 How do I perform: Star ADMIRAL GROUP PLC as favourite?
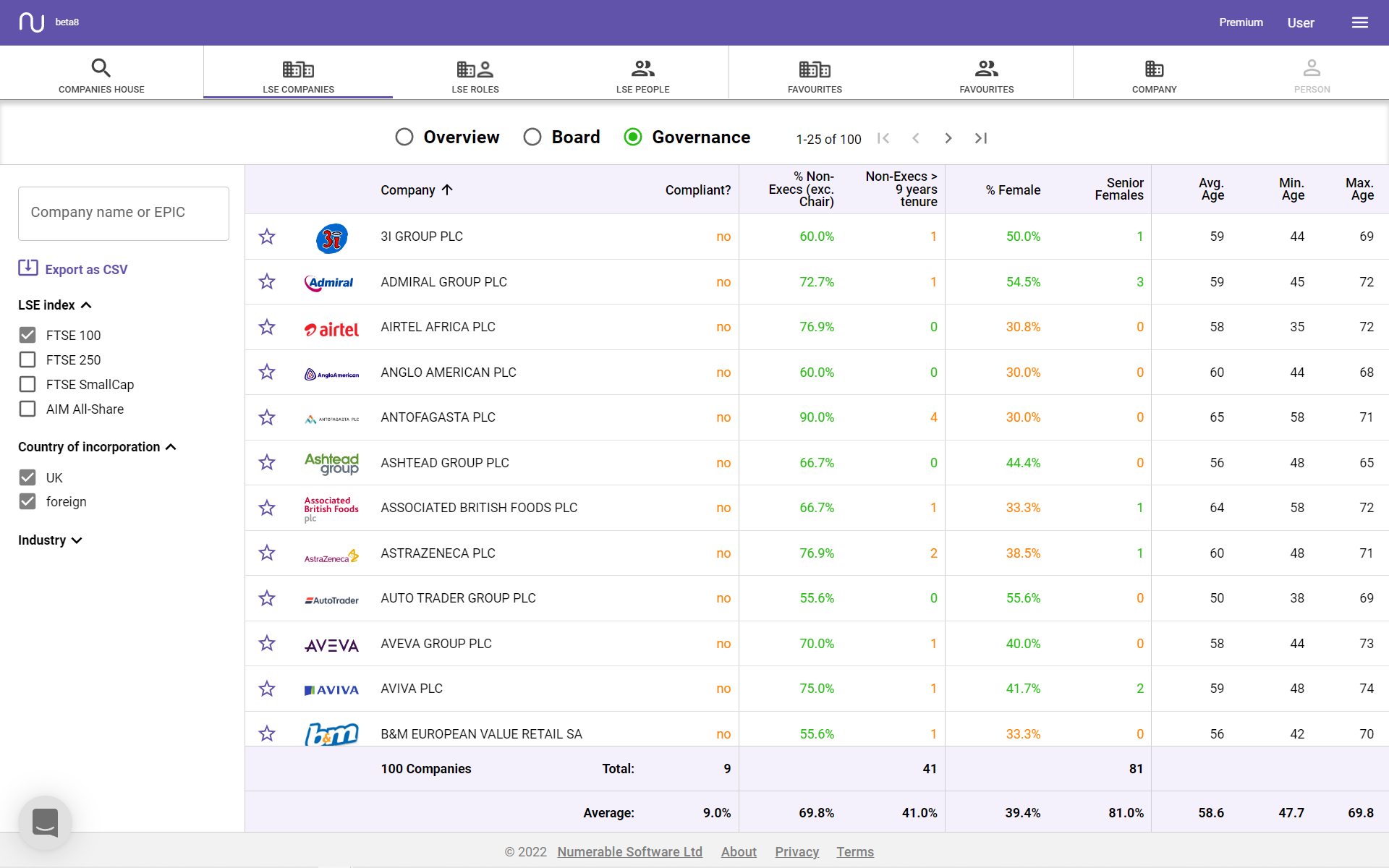point(267,281)
